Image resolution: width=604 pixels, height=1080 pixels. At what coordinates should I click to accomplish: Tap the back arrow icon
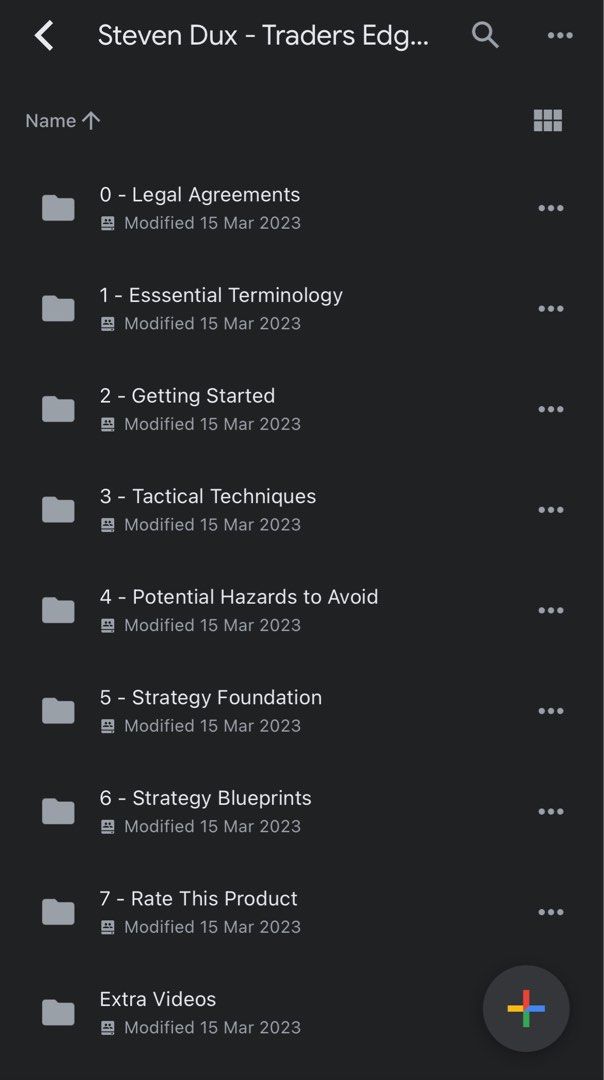coord(44,37)
